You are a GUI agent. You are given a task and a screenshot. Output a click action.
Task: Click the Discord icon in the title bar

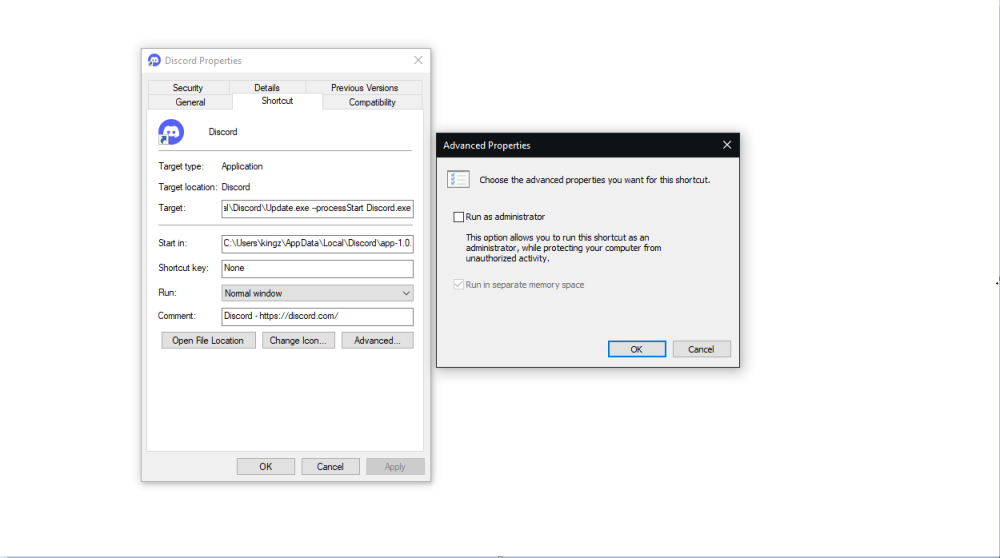[154, 60]
